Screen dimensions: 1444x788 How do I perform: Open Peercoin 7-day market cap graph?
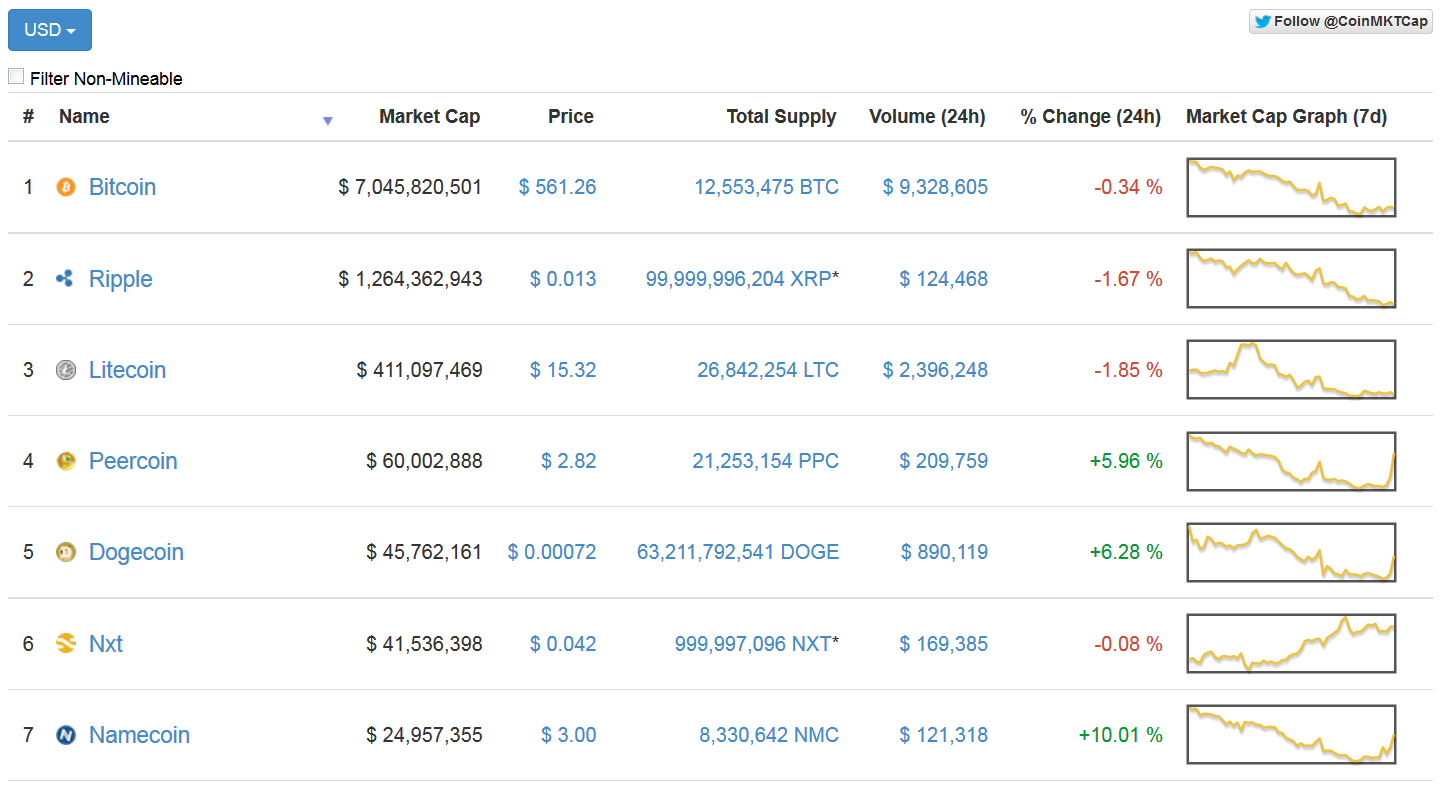pos(1291,461)
